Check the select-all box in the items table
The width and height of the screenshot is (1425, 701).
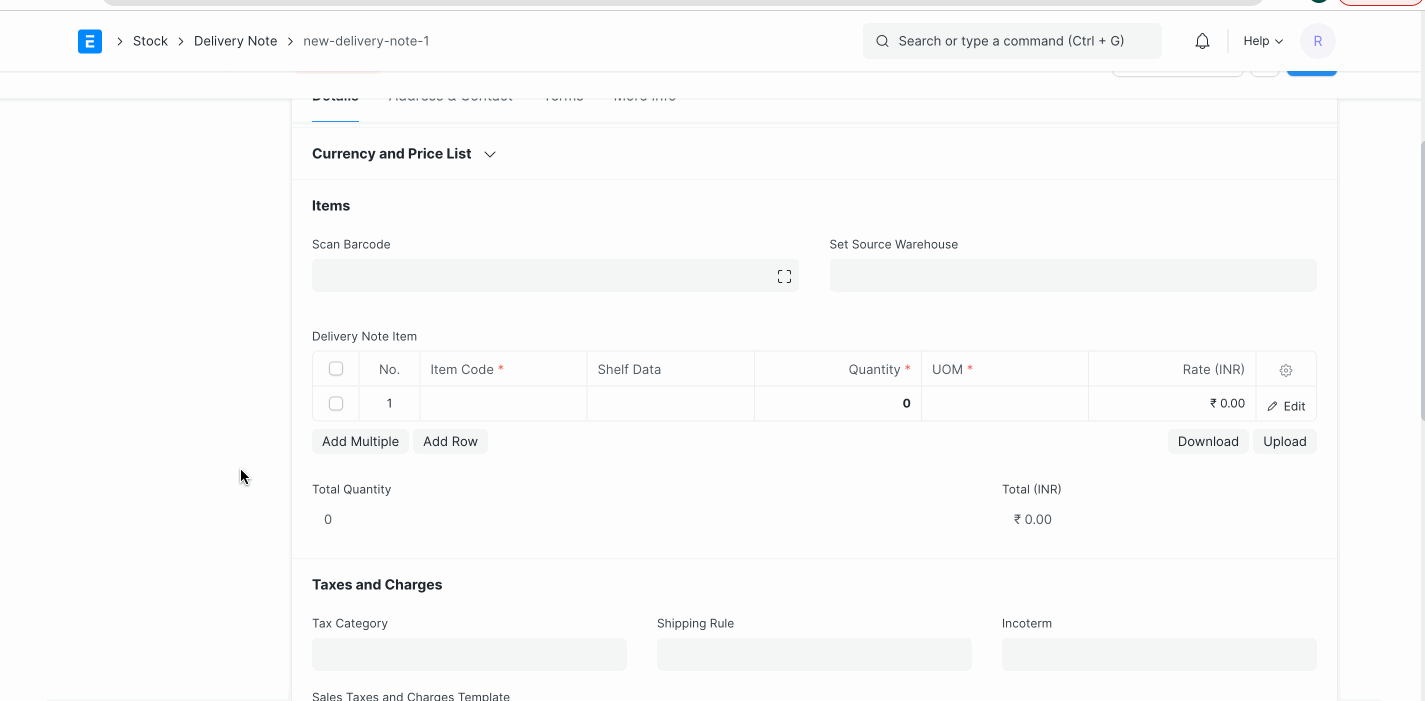335,368
